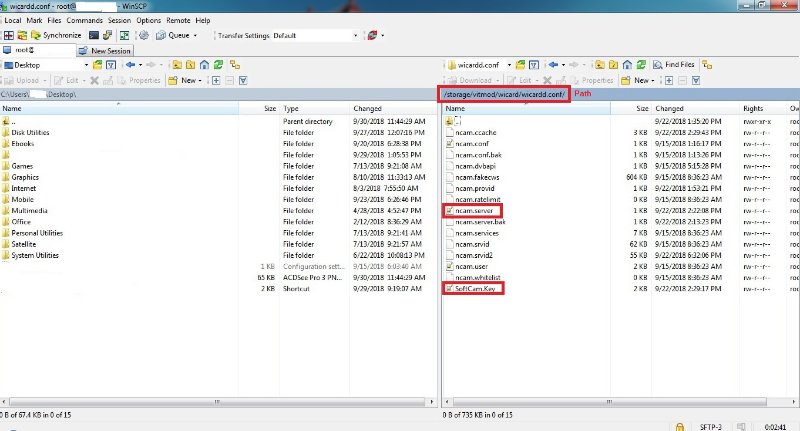The image size is (800, 431).
Task: Go to home directory in remote panel
Action: (x=628, y=65)
